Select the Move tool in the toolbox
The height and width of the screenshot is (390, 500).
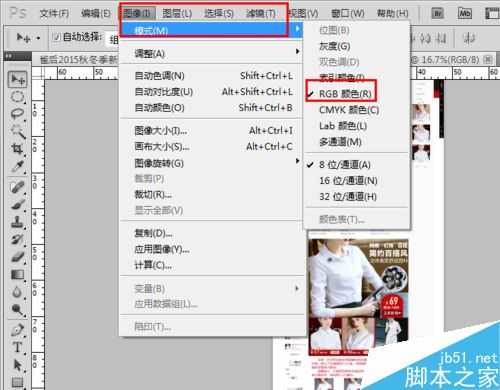click(x=17, y=79)
